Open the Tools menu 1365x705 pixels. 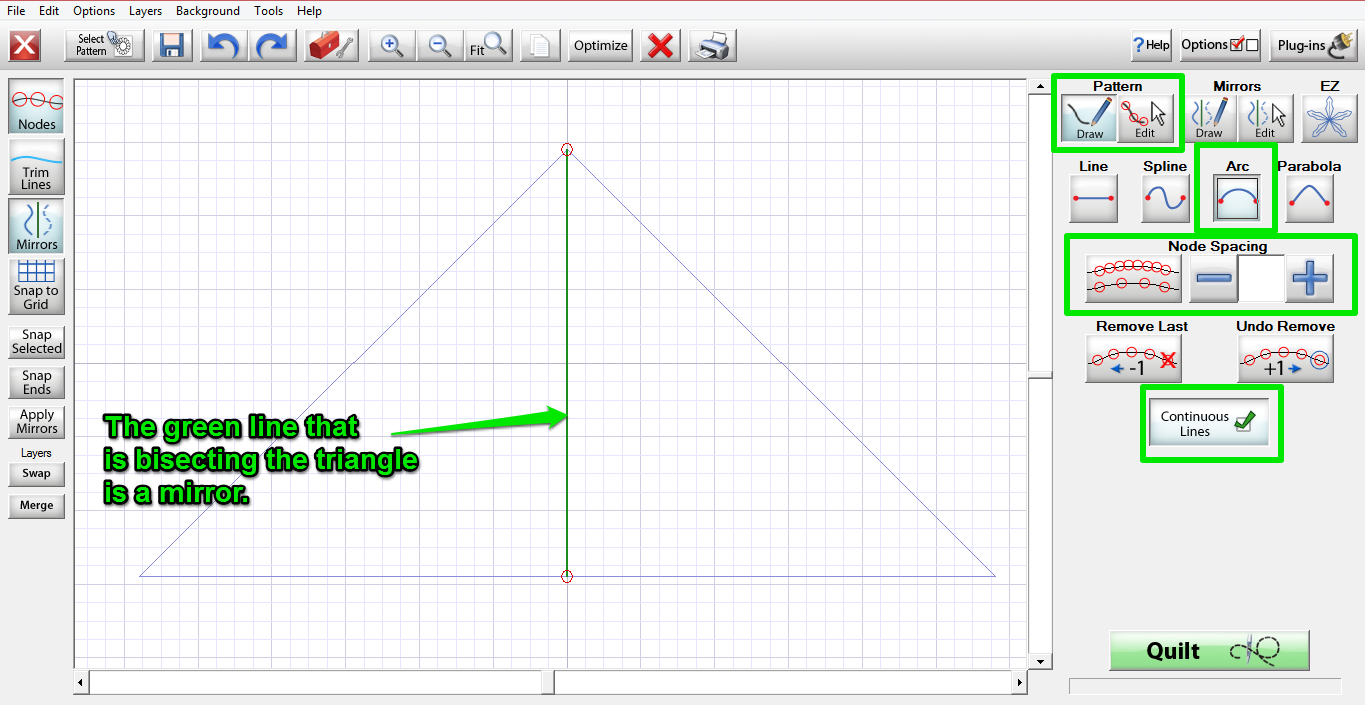pyautogui.click(x=268, y=11)
